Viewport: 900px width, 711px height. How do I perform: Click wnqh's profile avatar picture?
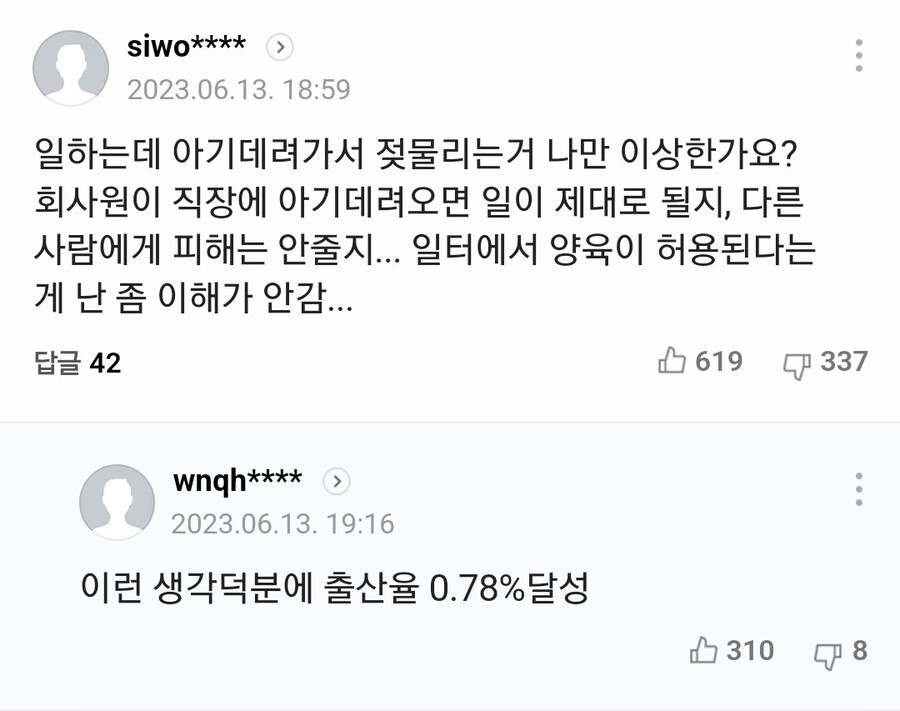point(117,502)
